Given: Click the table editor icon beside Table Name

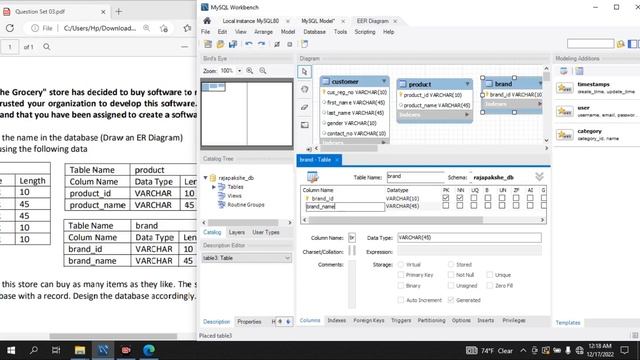Looking at the screenshot, I should pyautogui.click(x=313, y=177).
